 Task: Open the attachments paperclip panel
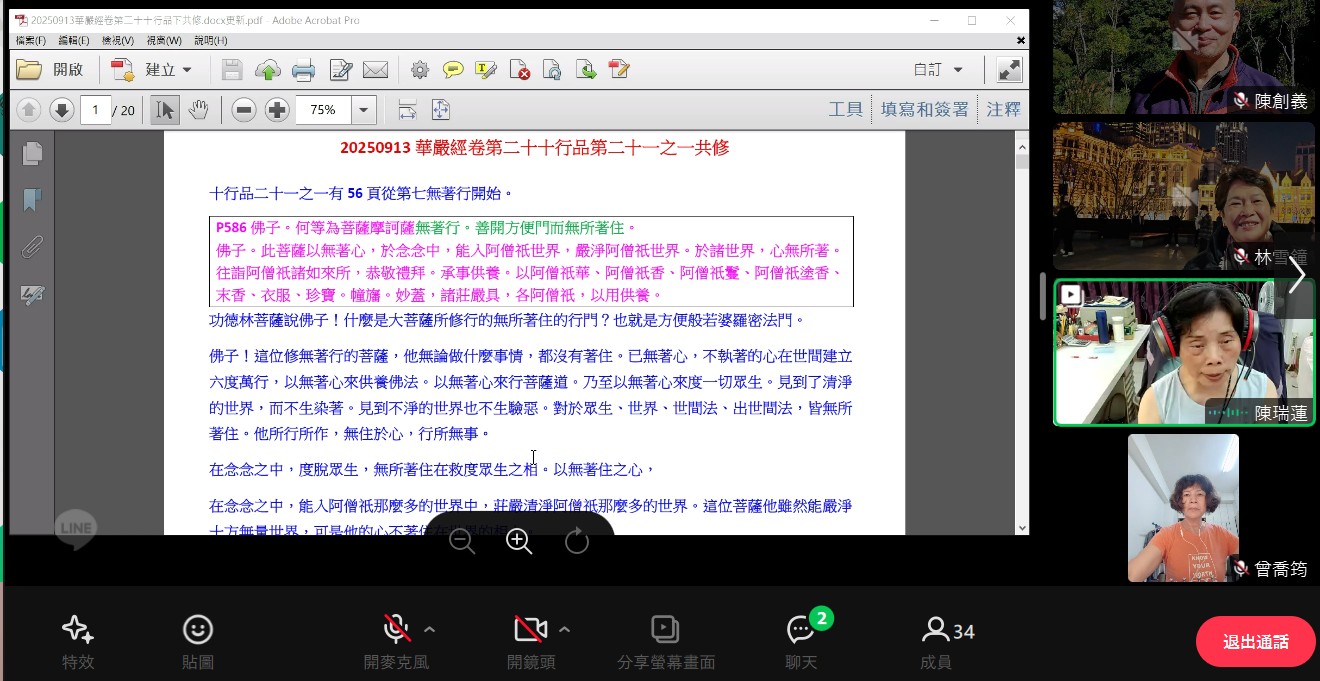(32, 246)
